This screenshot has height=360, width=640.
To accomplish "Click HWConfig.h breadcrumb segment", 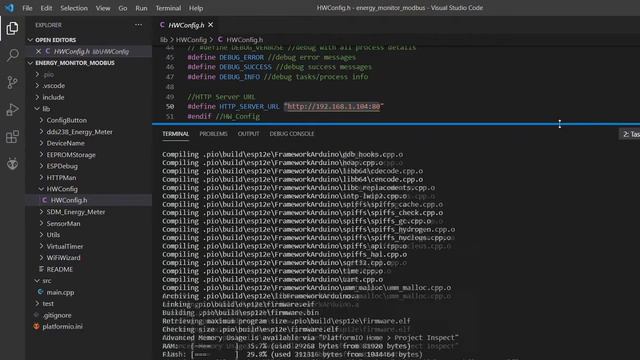I will coord(244,40).
